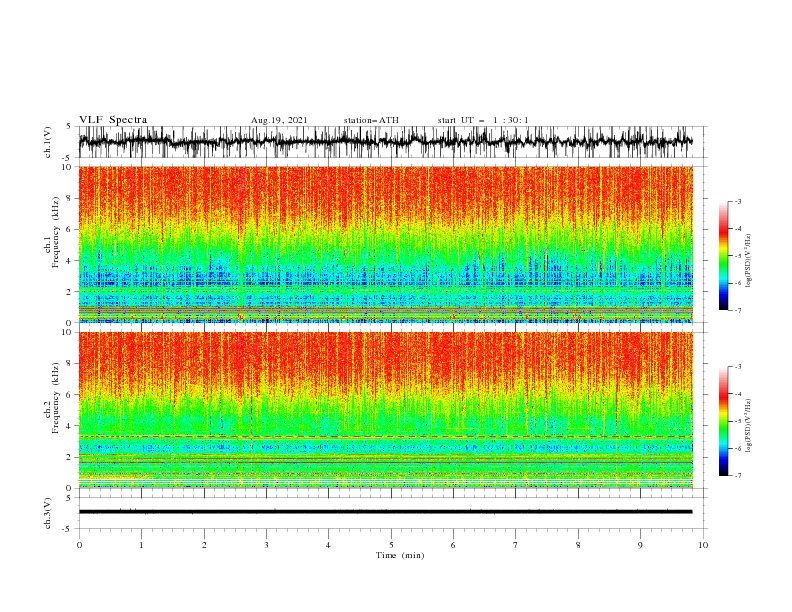Viewport: 792px width, 612px height.
Task: Click the '6' kHz tick on ch.2 axis
Action: [x=69, y=394]
